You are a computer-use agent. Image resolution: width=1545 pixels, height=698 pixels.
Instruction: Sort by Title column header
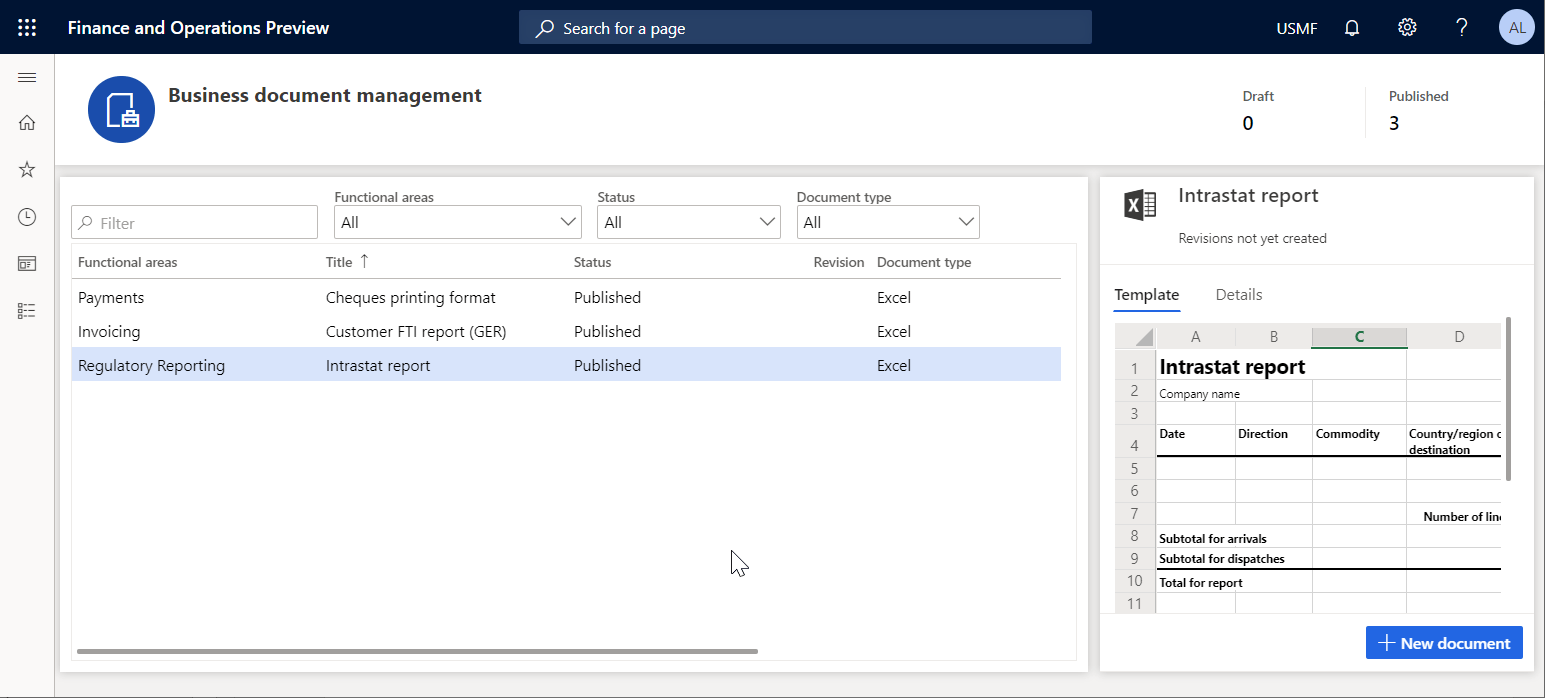(339, 262)
